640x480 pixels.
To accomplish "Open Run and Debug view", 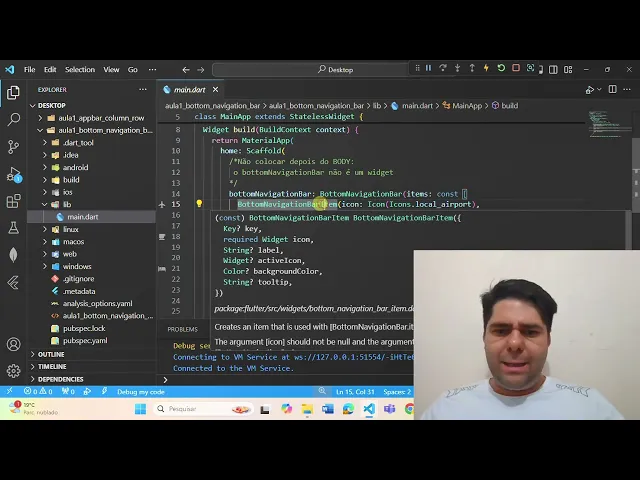I will [x=13, y=174].
